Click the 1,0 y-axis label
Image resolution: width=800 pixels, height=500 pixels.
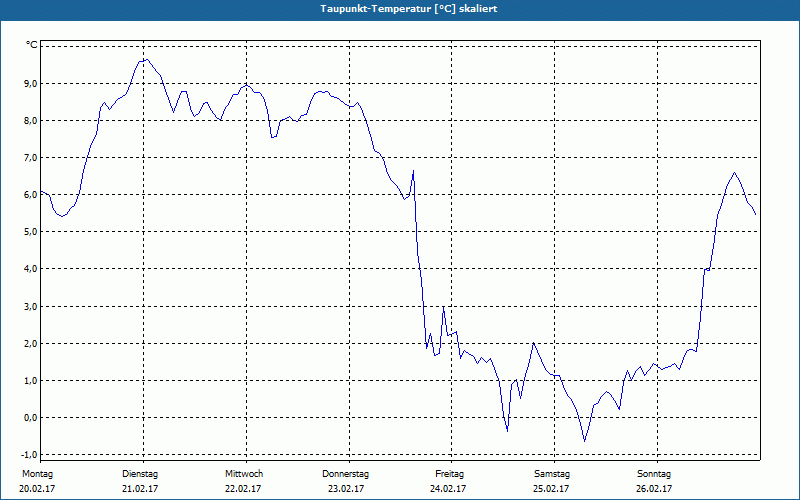(31, 381)
